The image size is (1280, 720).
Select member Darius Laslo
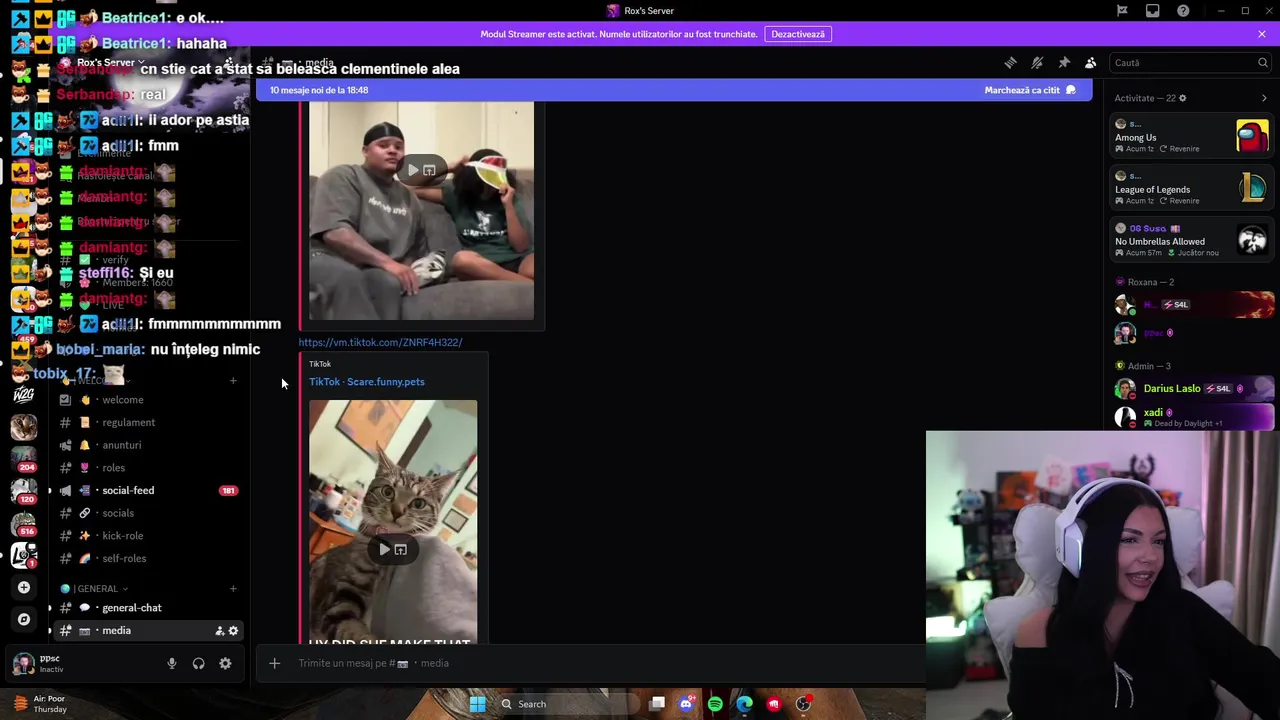1192,389
